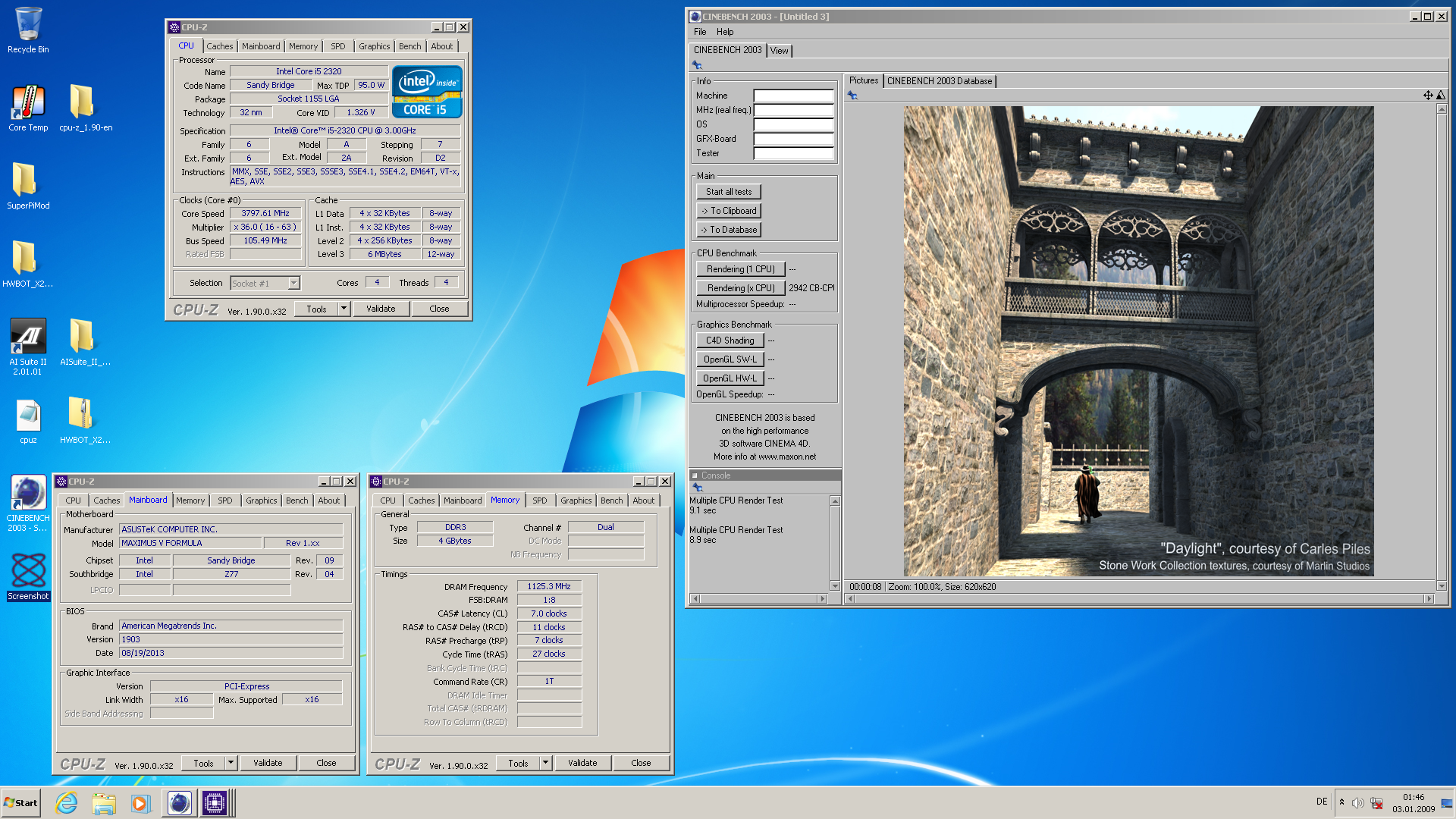The image size is (1456, 819).
Task: Run the C4D Shading benchmark
Action: pos(730,340)
